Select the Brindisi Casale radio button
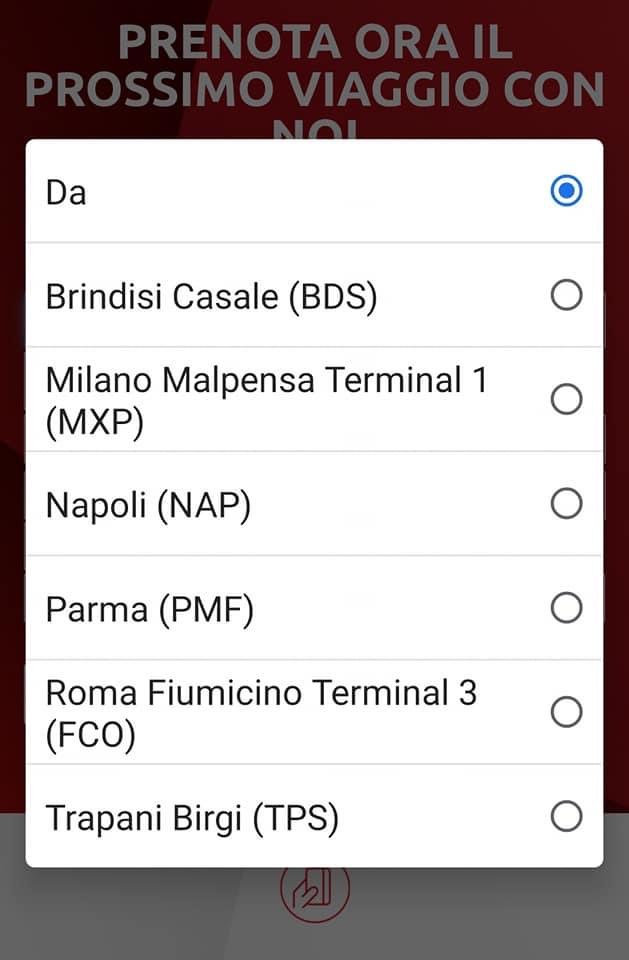The height and width of the screenshot is (960, 629). (566, 295)
